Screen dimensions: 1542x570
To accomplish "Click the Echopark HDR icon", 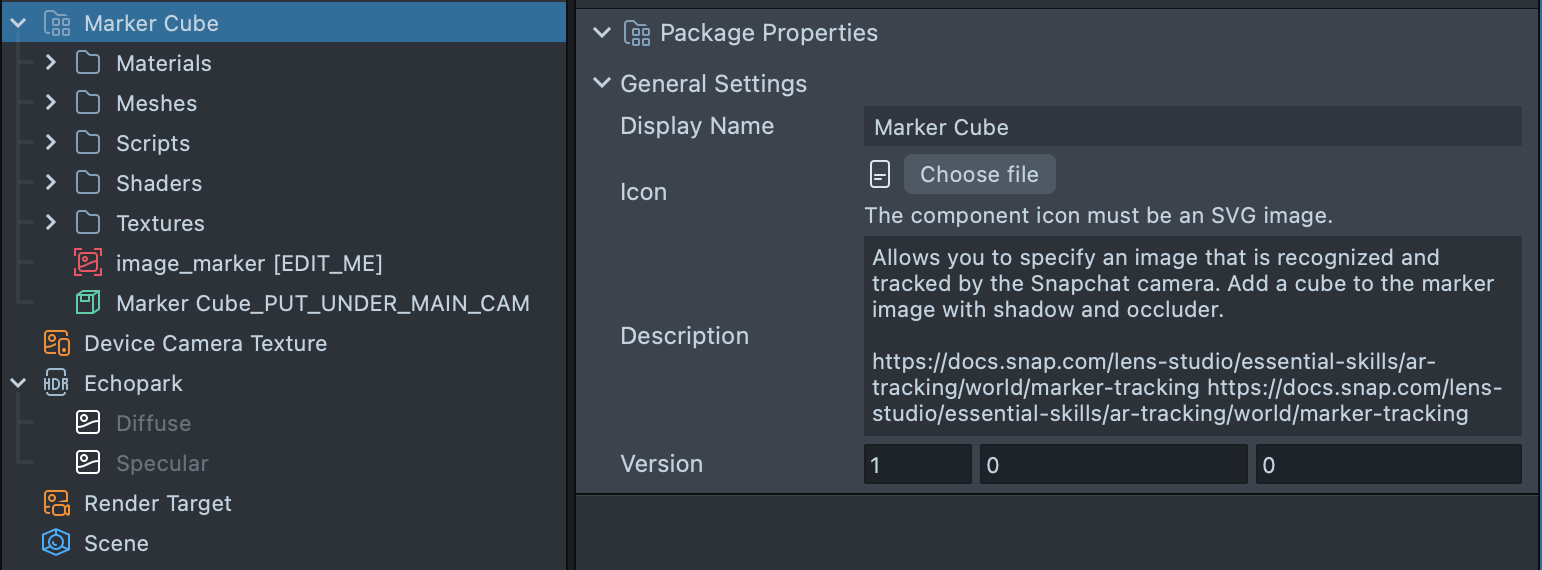I will point(57,383).
